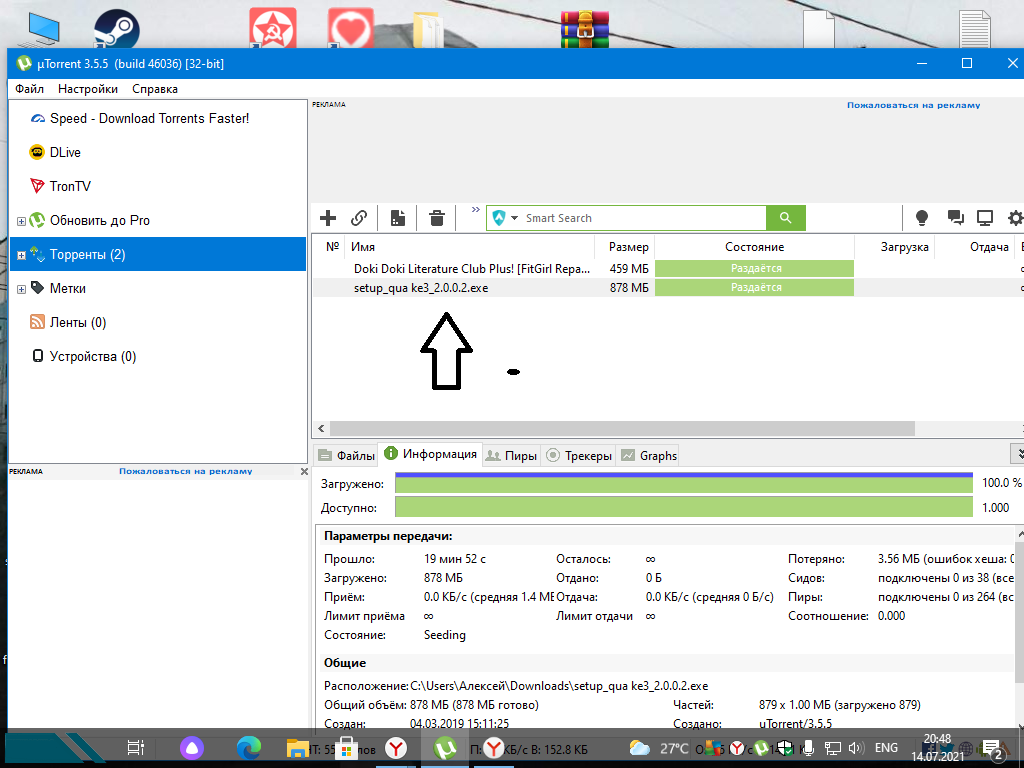Open taskbar volume speaker icon
Viewport: 1024px width, 768px height.
pyautogui.click(x=856, y=748)
